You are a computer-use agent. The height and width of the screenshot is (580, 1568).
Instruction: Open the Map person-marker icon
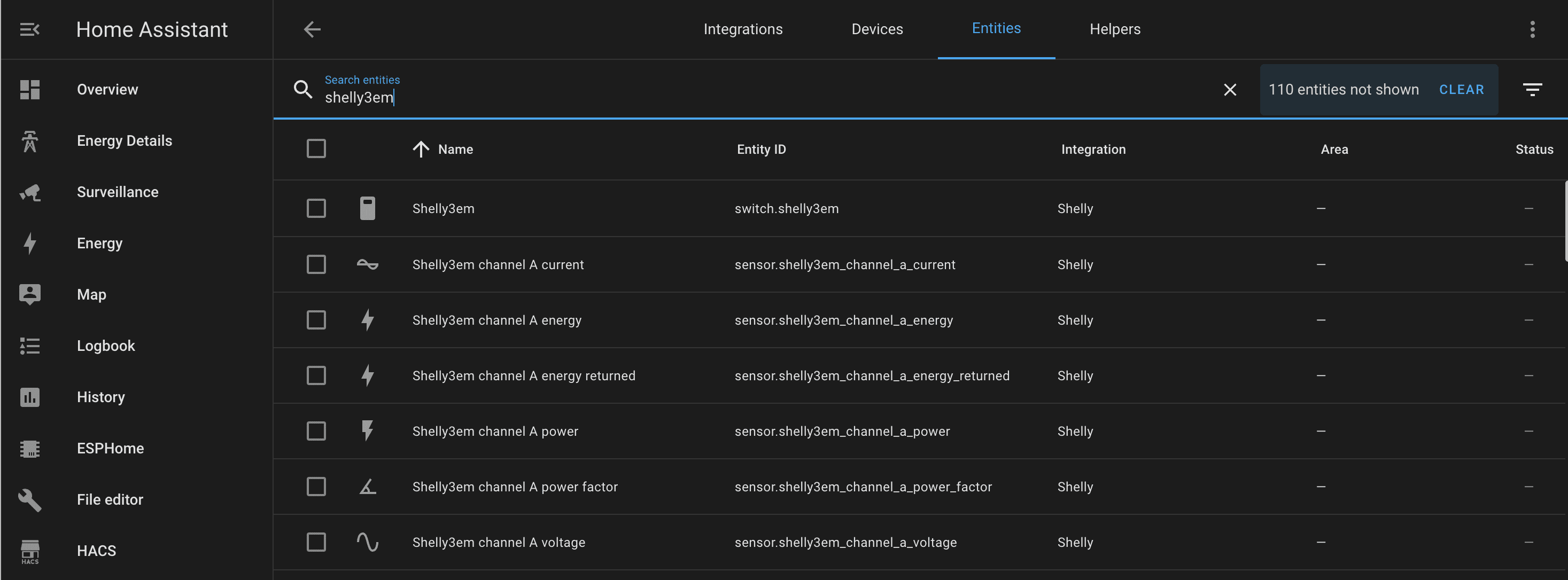(29, 295)
